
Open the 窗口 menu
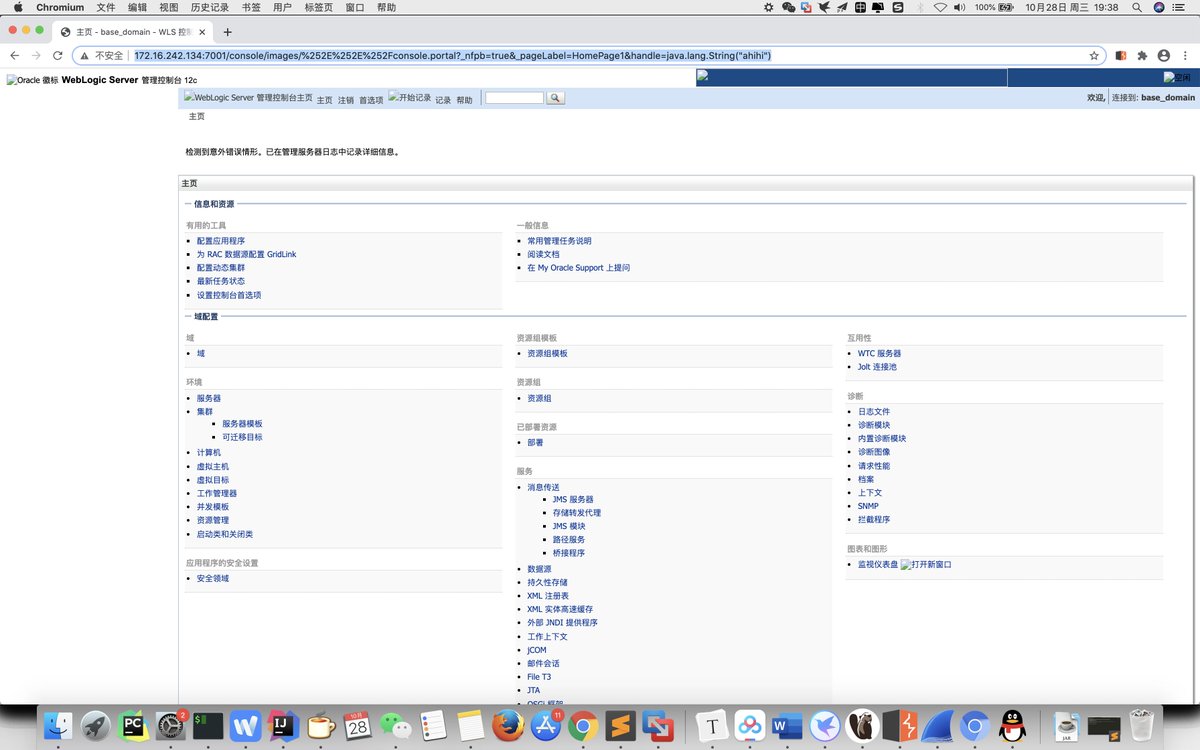(355, 7)
